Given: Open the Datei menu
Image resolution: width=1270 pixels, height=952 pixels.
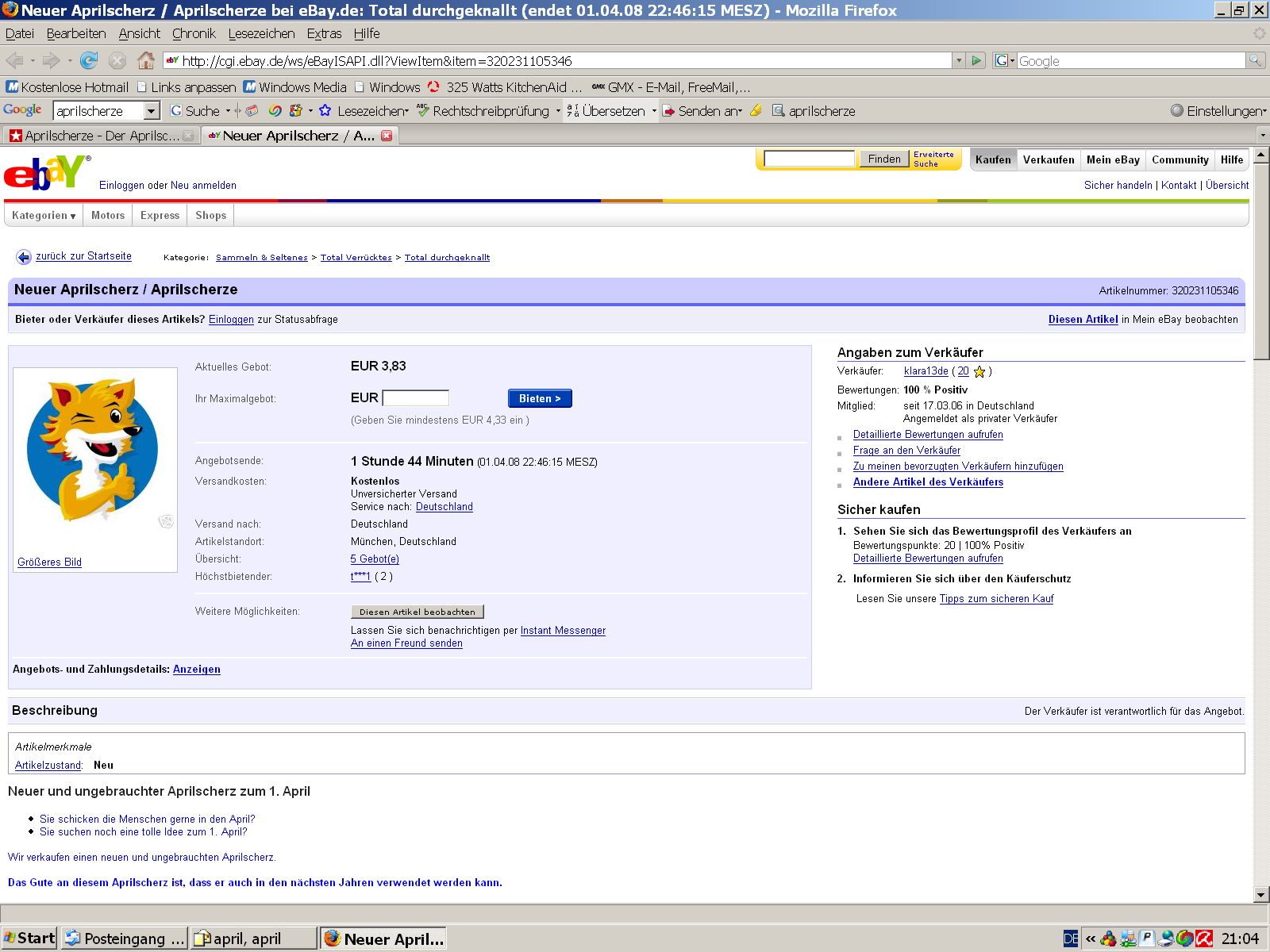Looking at the screenshot, I should [x=20, y=33].
